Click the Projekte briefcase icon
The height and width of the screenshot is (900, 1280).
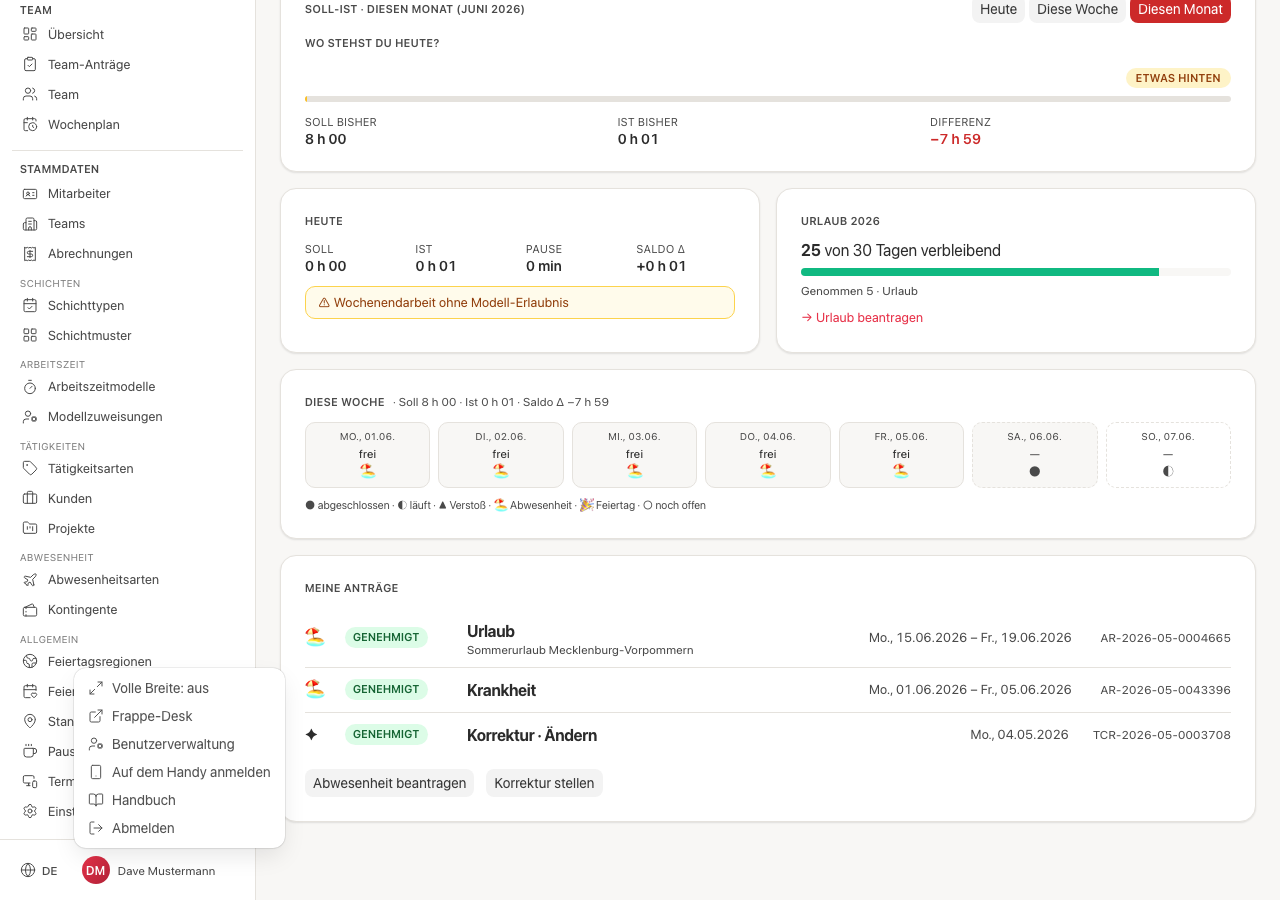pyautogui.click(x=30, y=529)
